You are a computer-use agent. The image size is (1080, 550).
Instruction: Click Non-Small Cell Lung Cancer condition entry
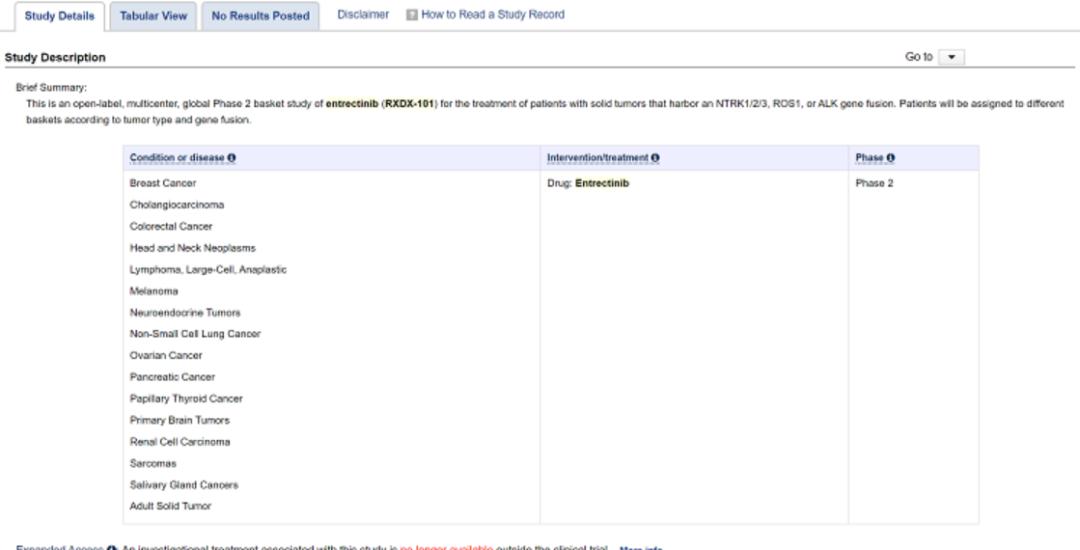(x=195, y=334)
